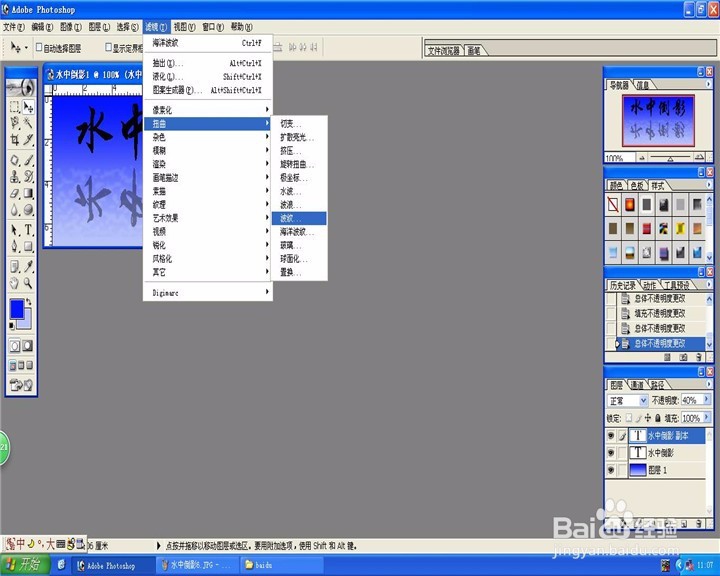
Task: Open the 文件 menu
Action: point(14,27)
